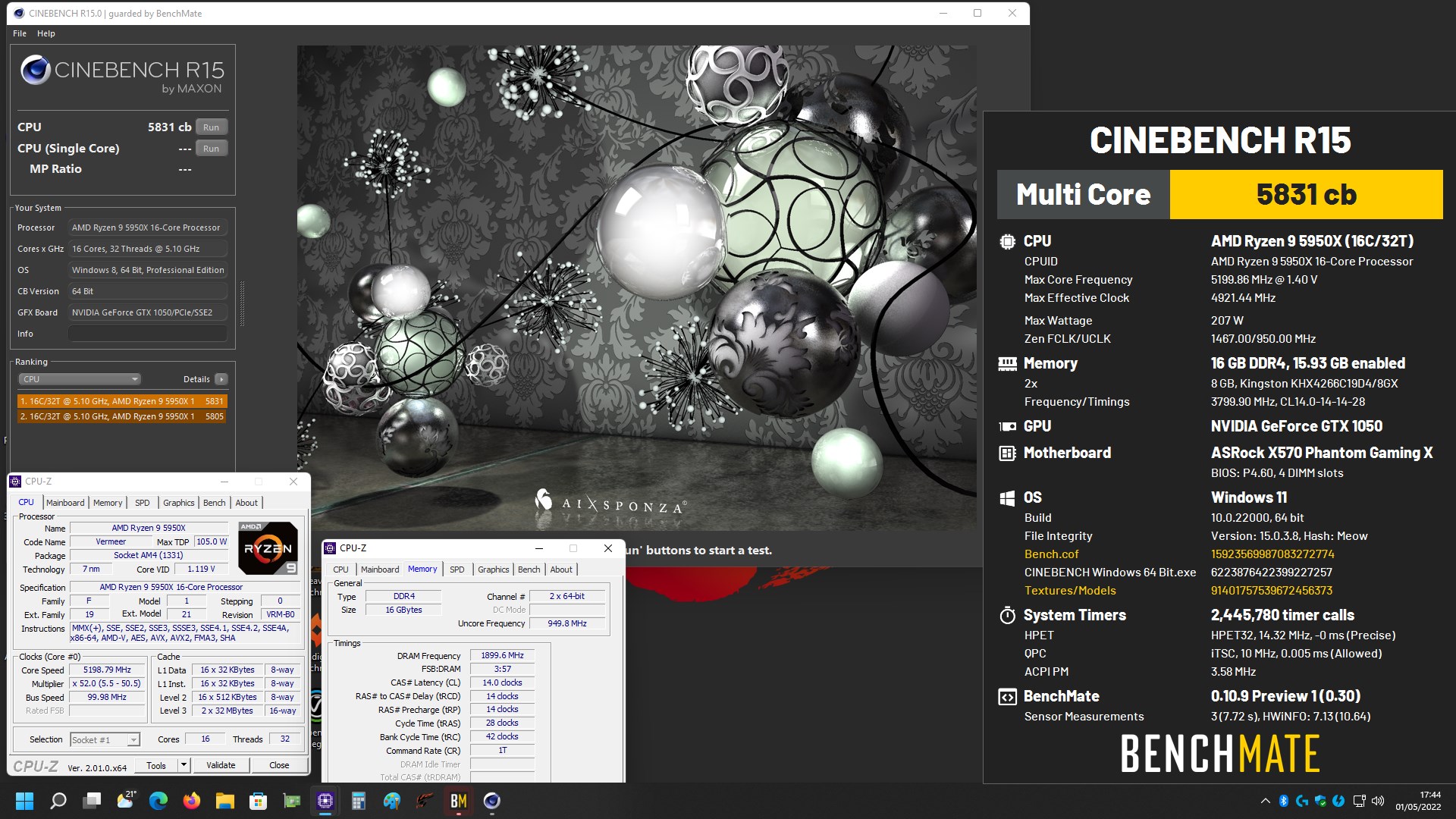1456x819 pixels.
Task: Click the Bluetooth tray icon
Action: [1284, 801]
